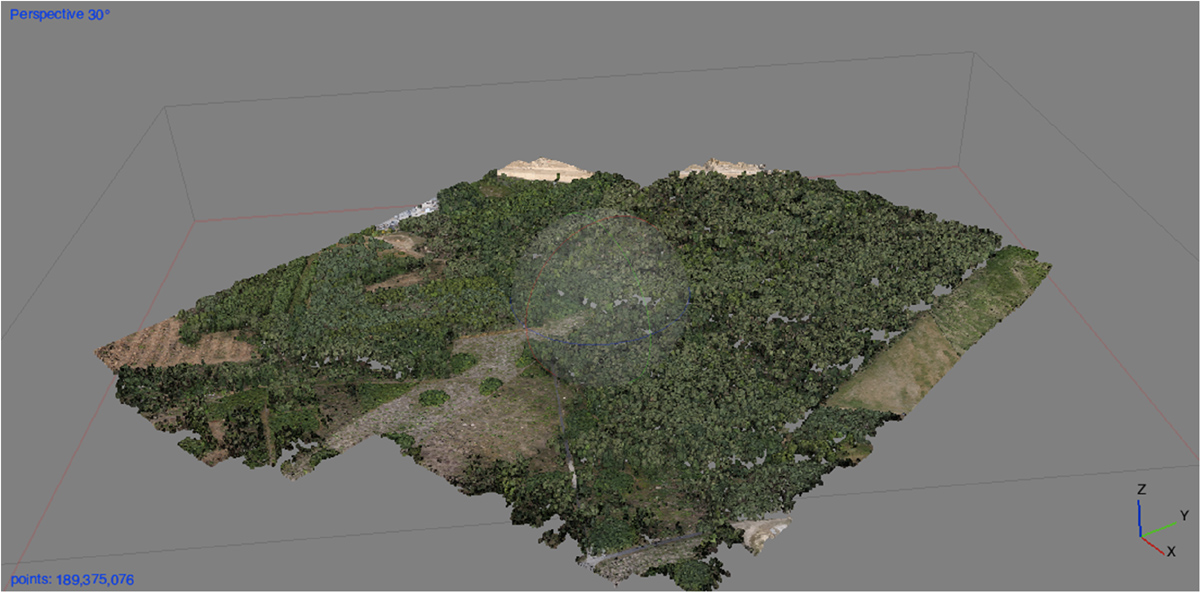This screenshot has width=1200, height=592.
Task: Click the Y axis label on the gizmo
Action: point(1184,515)
